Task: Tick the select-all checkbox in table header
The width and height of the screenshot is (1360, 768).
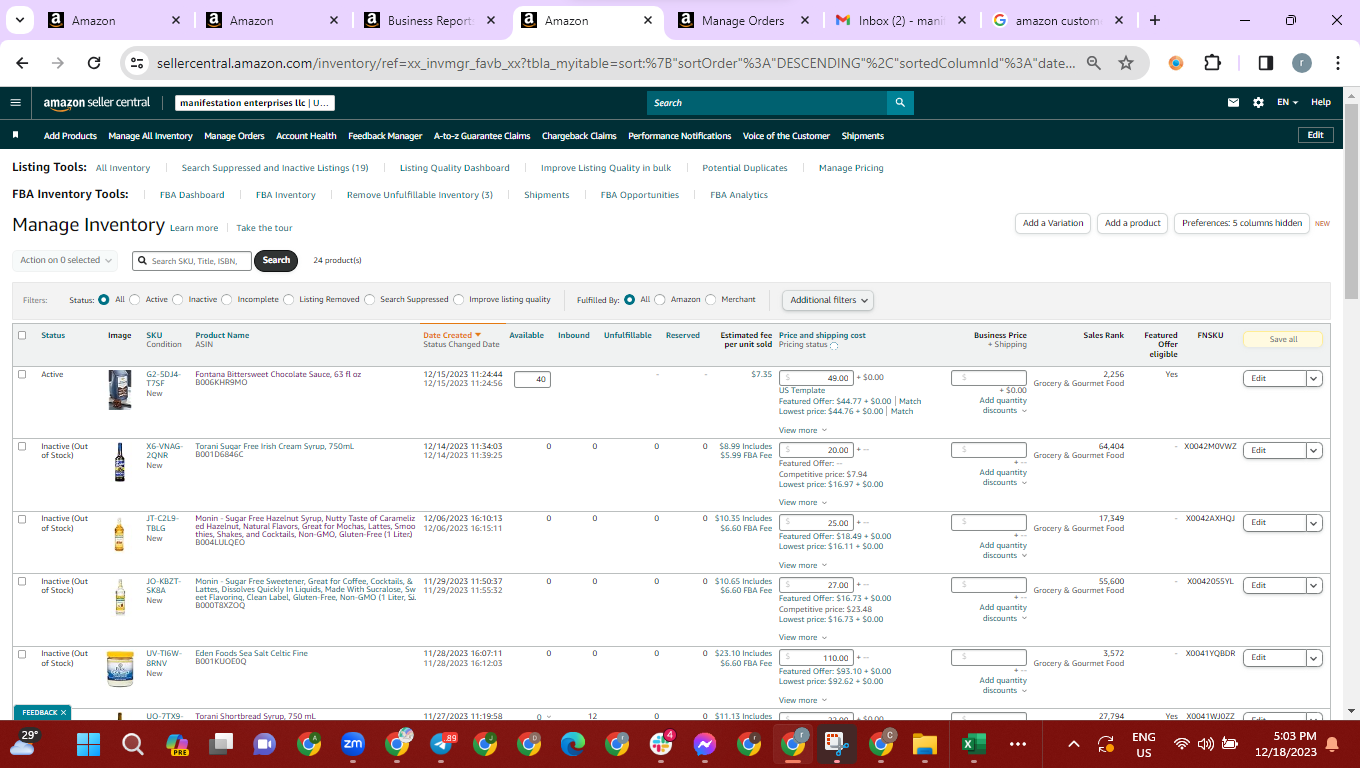Action: coord(22,335)
